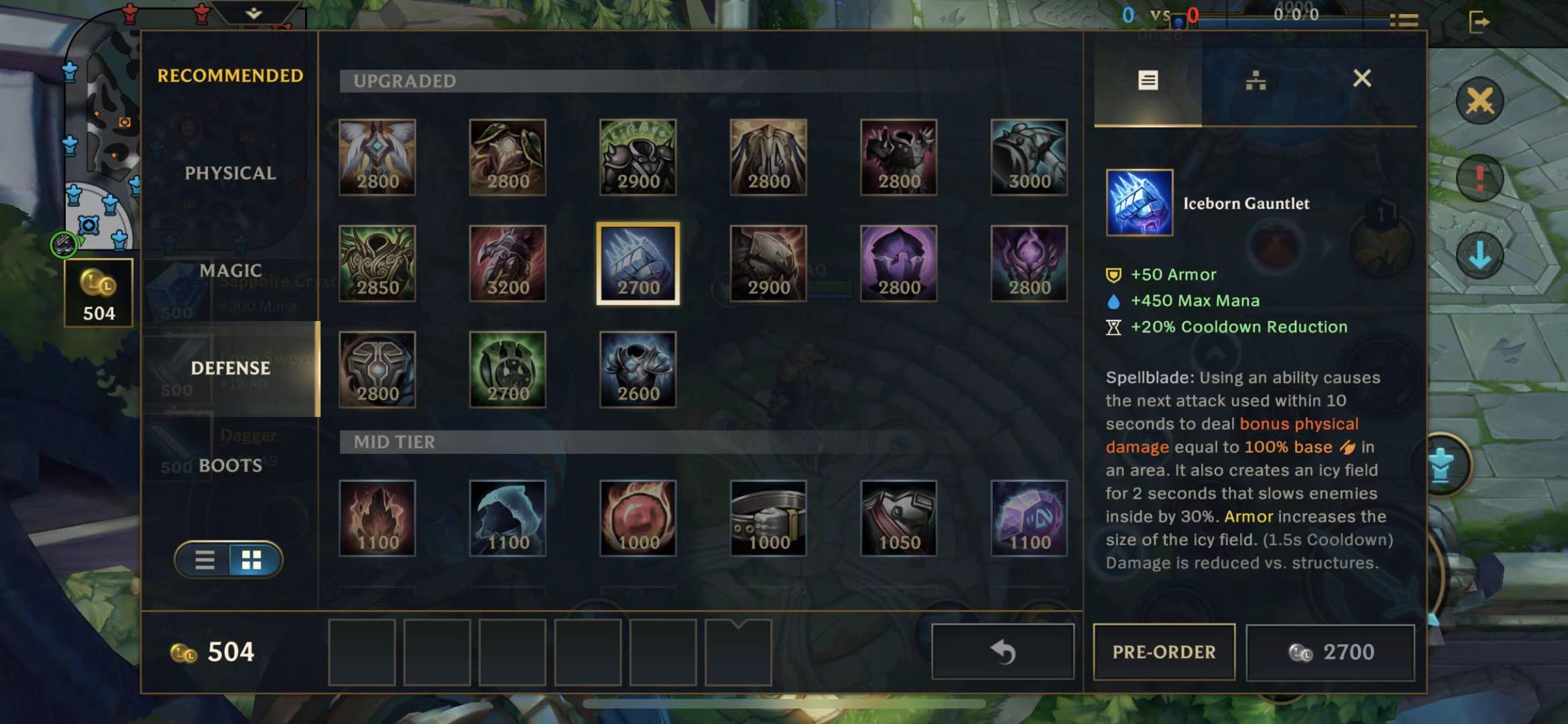Select the 3200 gold upgraded defense item

click(507, 263)
